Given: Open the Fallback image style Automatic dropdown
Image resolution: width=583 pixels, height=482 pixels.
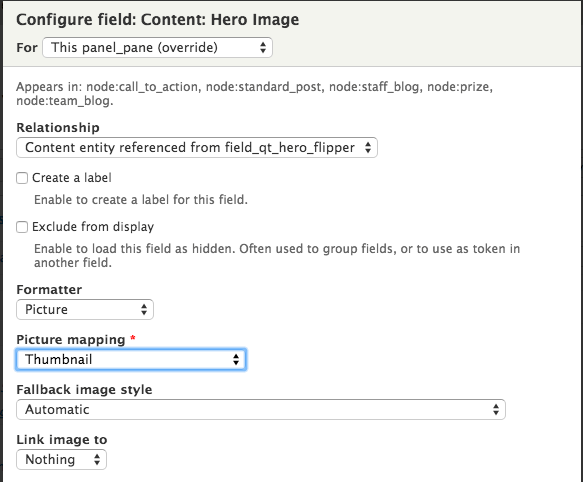Looking at the screenshot, I should click(x=261, y=409).
